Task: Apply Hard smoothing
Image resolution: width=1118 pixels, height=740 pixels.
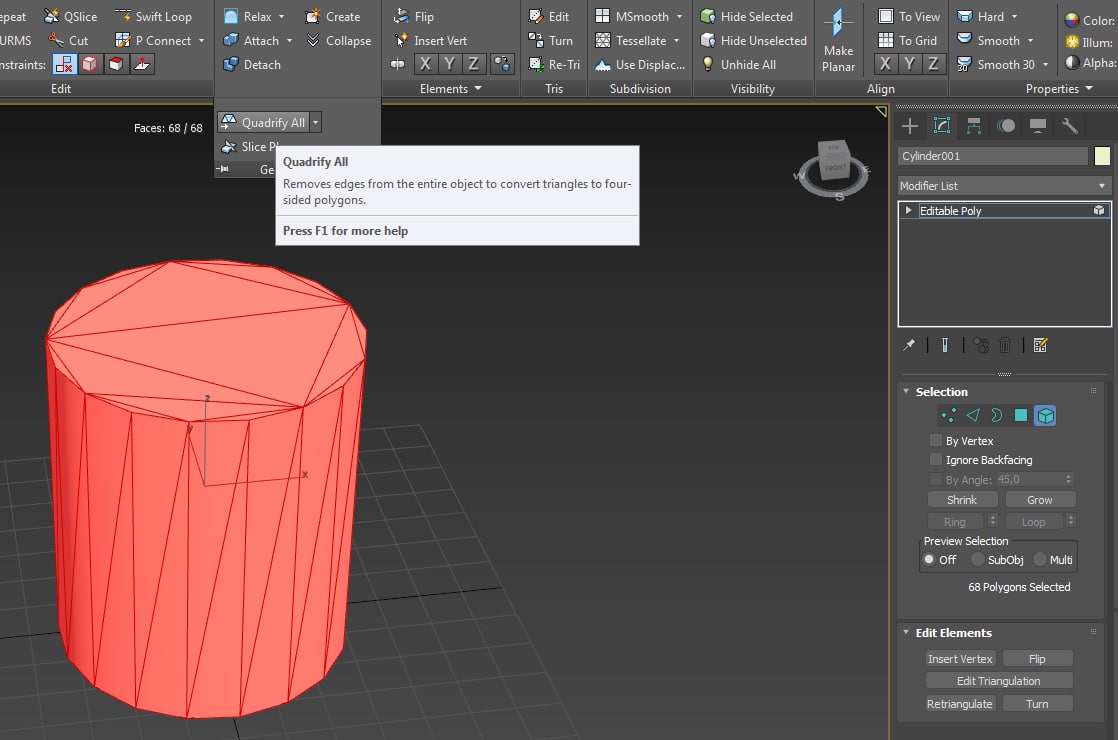Action: pyautogui.click(x=980, y=16)
